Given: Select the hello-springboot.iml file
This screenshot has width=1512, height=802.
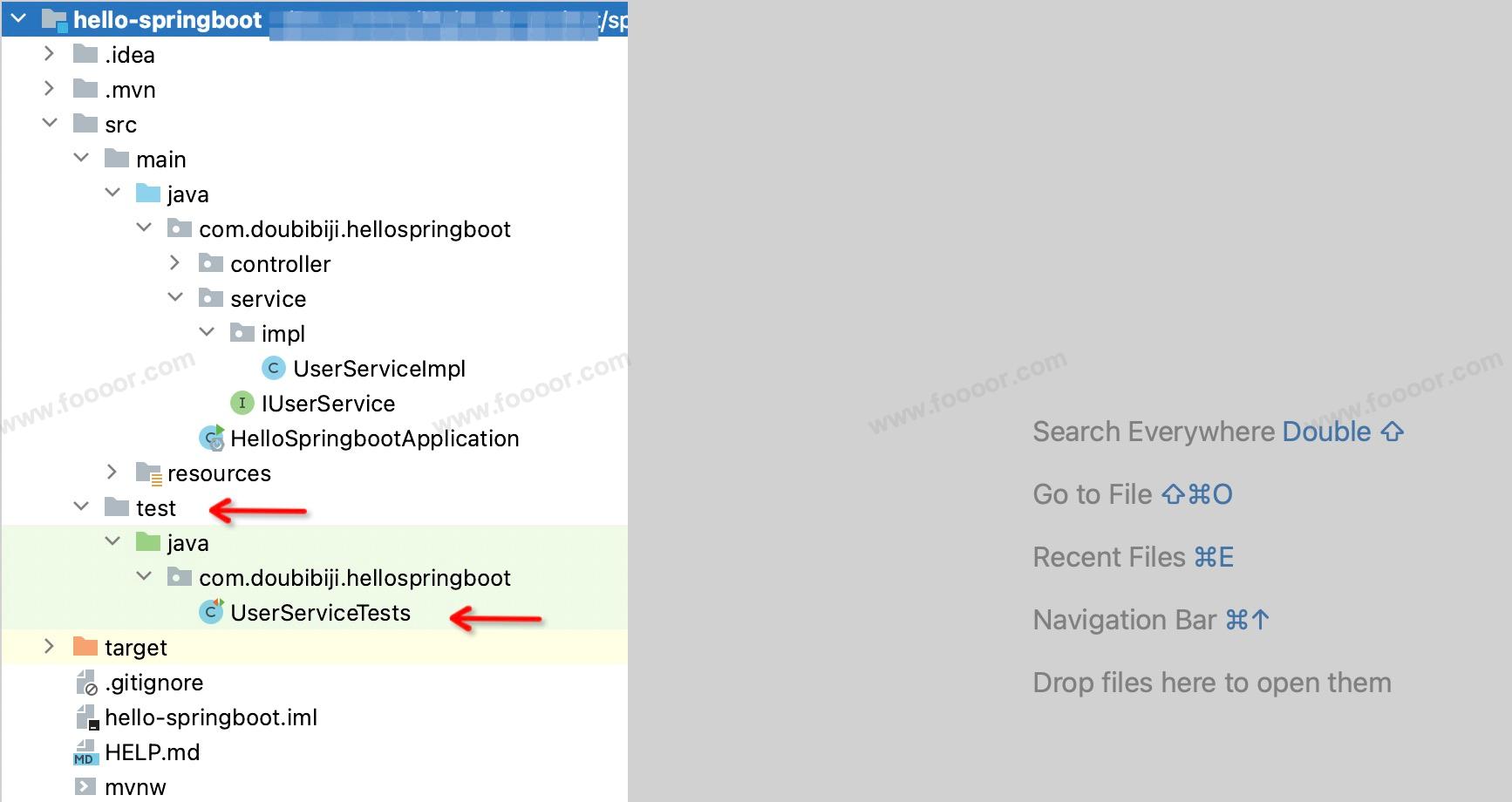Looking at the screenshot, I should (x=210, y=717).
